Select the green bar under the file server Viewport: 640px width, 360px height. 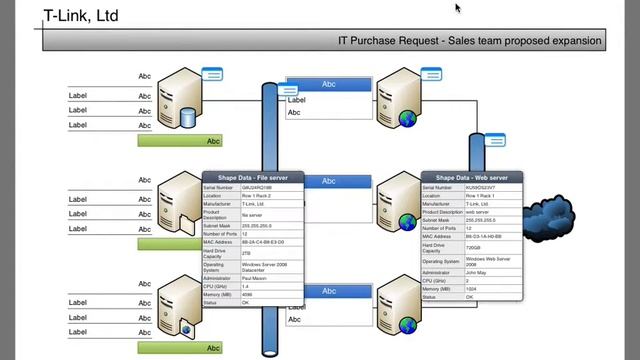click(170, 244)
